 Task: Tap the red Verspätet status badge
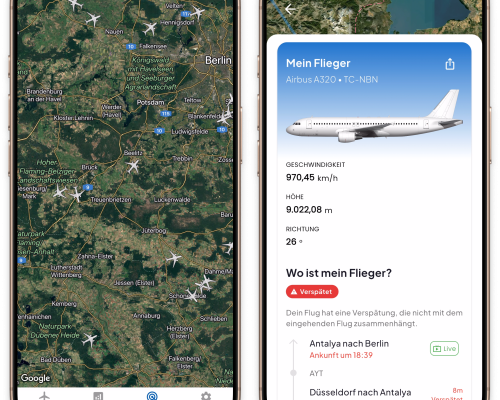point(312,292)
